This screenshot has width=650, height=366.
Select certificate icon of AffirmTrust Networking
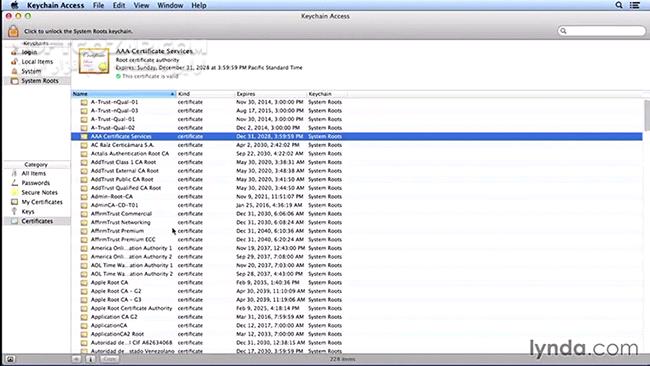(84, 223)
